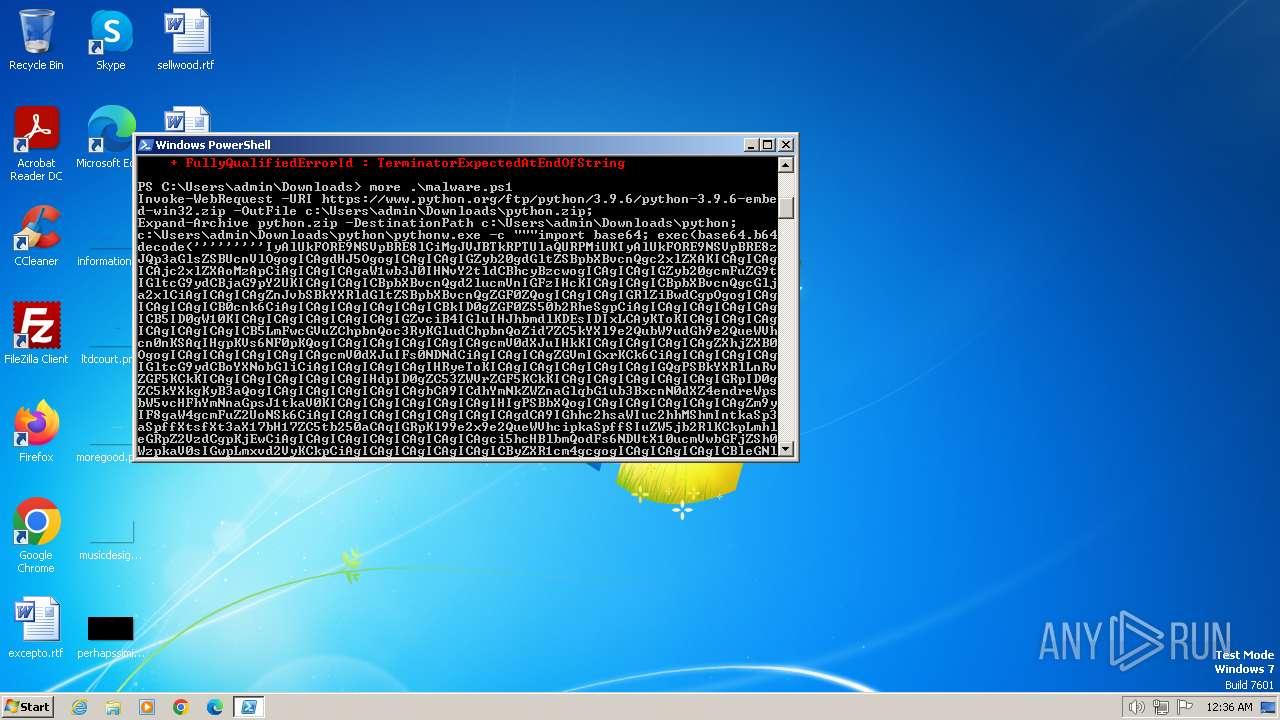Click the PowerShell vertical scrollbar thumb

point(786,207)
